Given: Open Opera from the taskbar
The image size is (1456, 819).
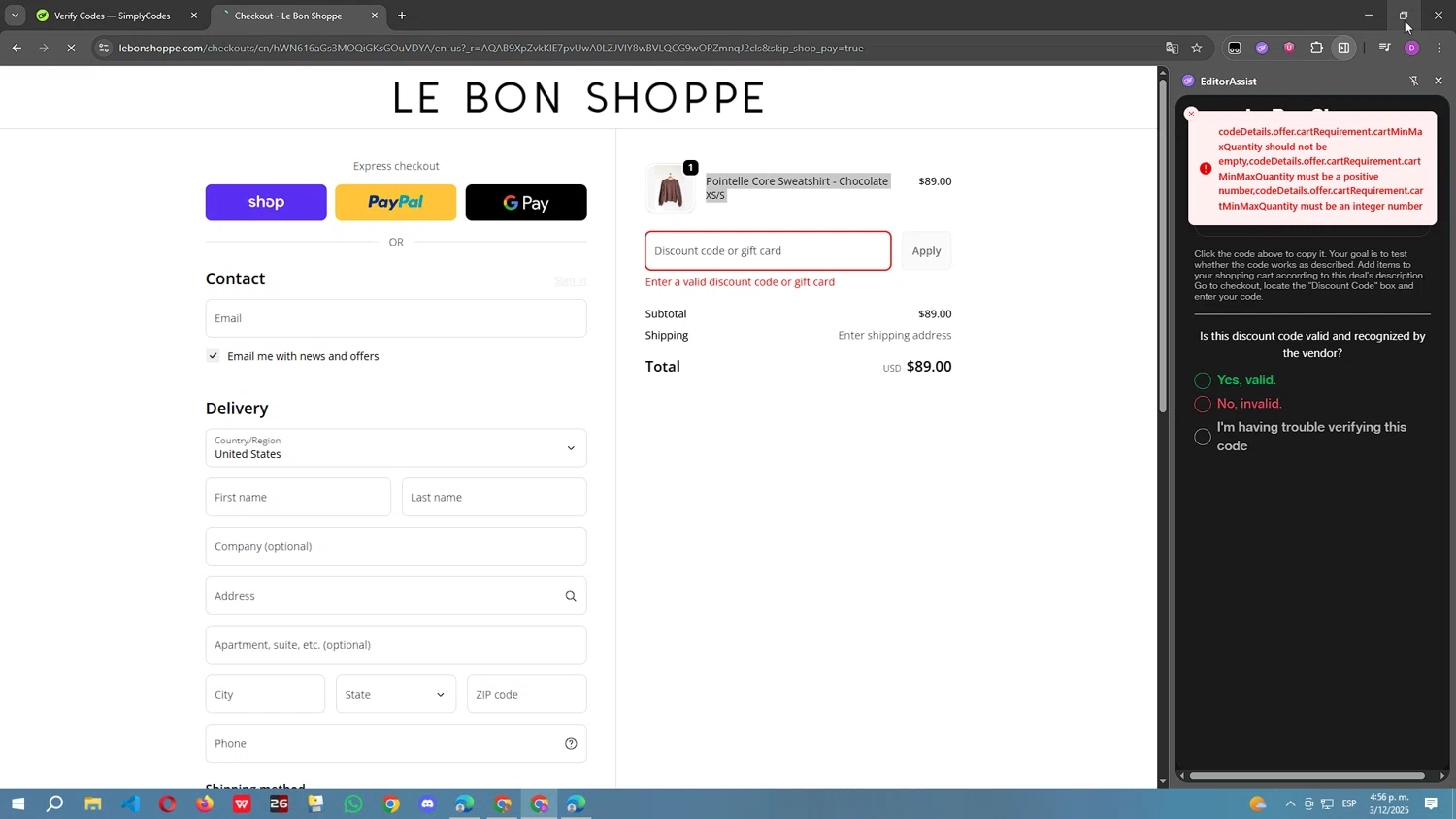Looking at the screenshot, I should click(x=168, y=803).
